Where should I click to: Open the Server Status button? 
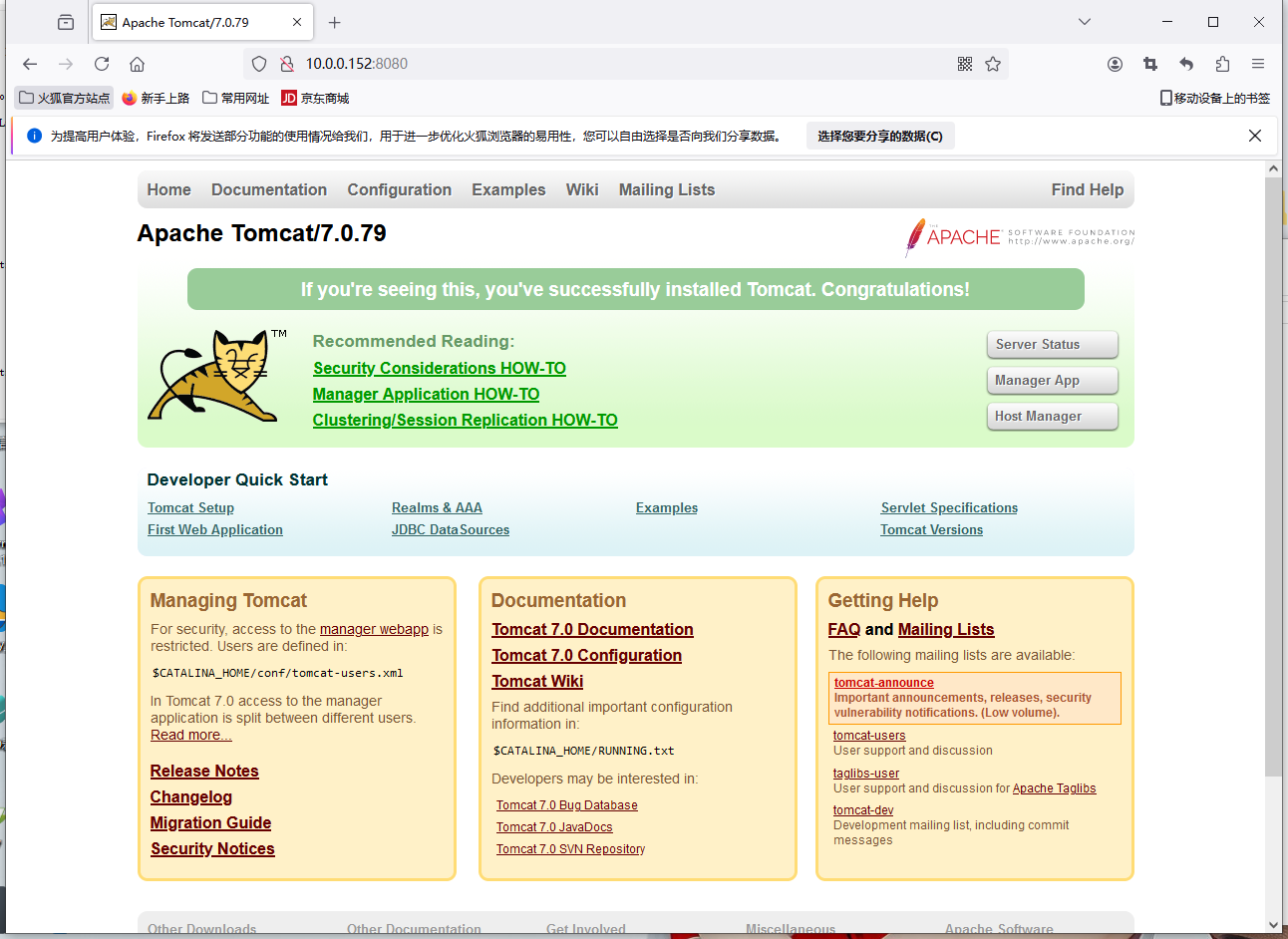tap(1053, 345)
